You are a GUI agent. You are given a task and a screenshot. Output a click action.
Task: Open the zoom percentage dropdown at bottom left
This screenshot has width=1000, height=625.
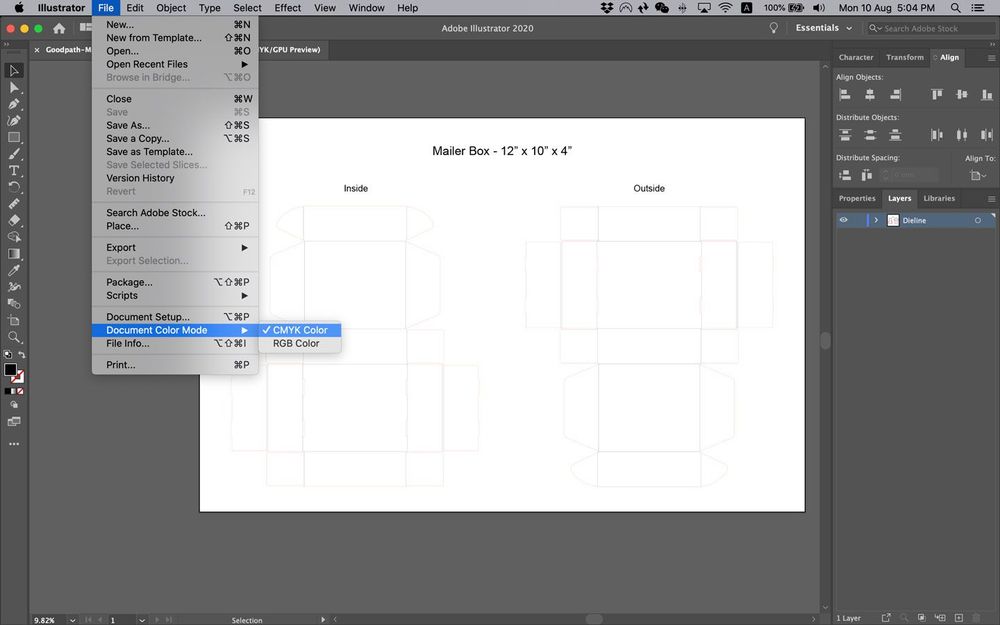[73, 619]
